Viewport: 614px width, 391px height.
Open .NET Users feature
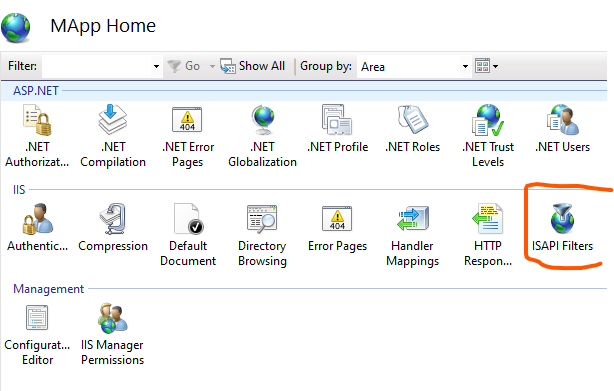(563, 128)
